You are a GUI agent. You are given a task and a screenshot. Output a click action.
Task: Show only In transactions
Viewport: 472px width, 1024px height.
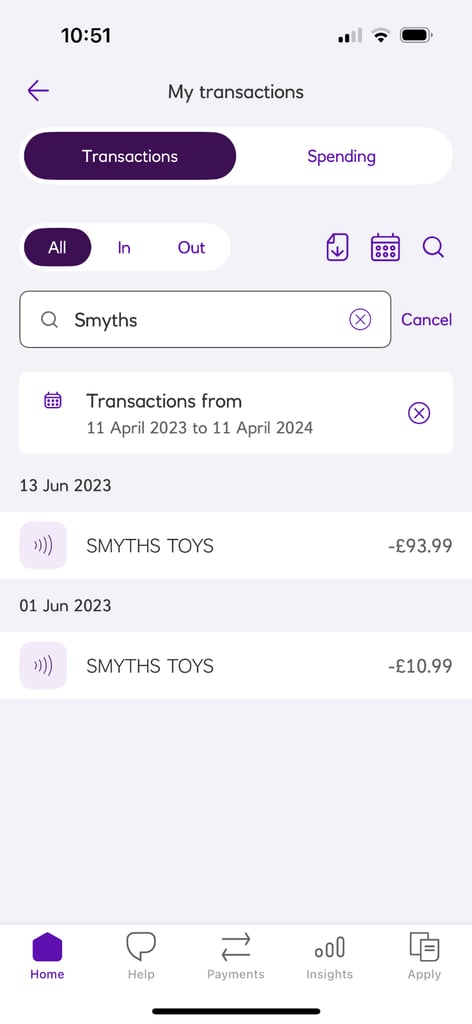coord(124,248)
